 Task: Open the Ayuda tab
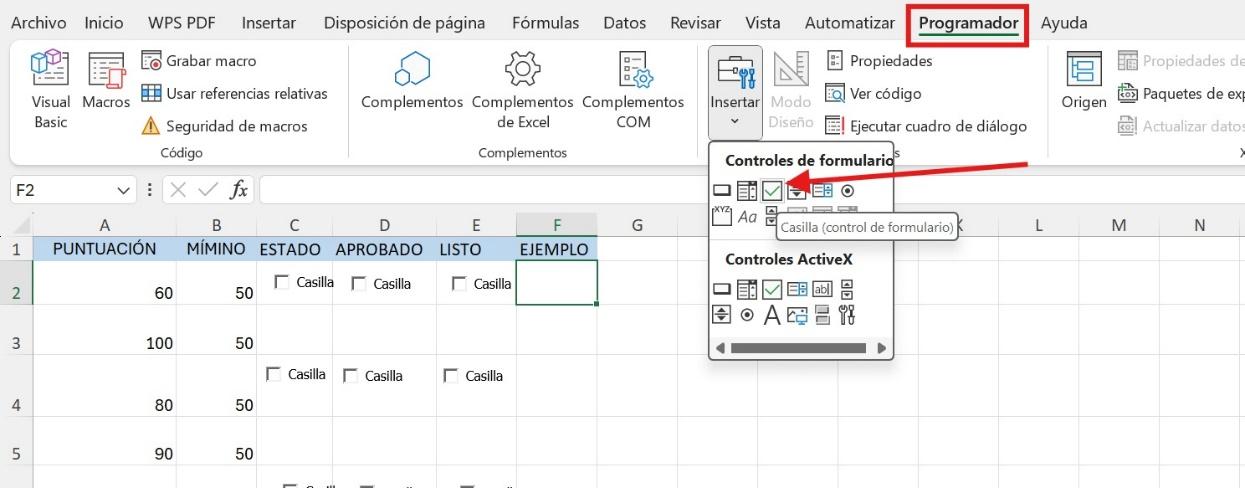1064,22
